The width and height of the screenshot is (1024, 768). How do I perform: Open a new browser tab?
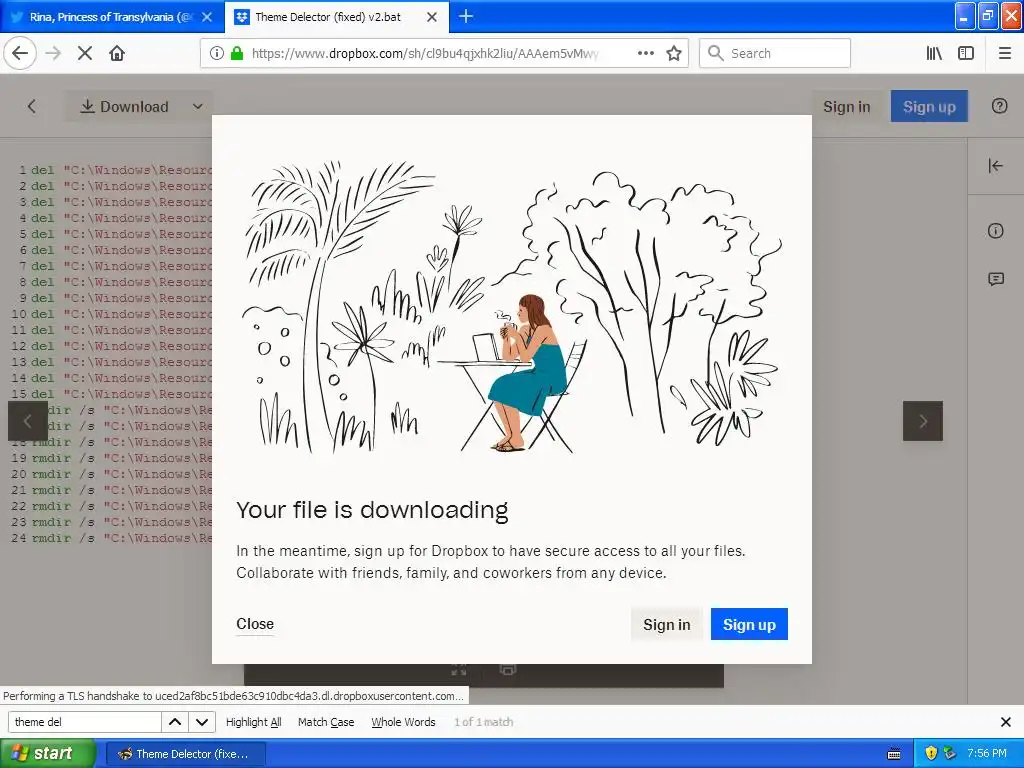click(466, 16)
